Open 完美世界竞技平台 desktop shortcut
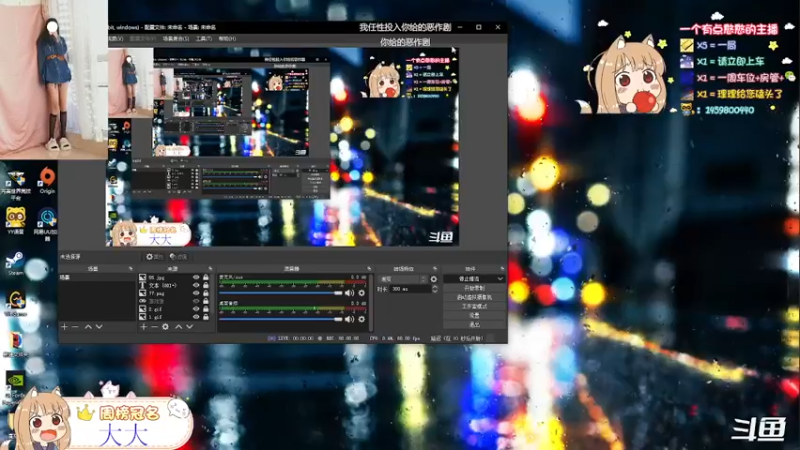 15,186
